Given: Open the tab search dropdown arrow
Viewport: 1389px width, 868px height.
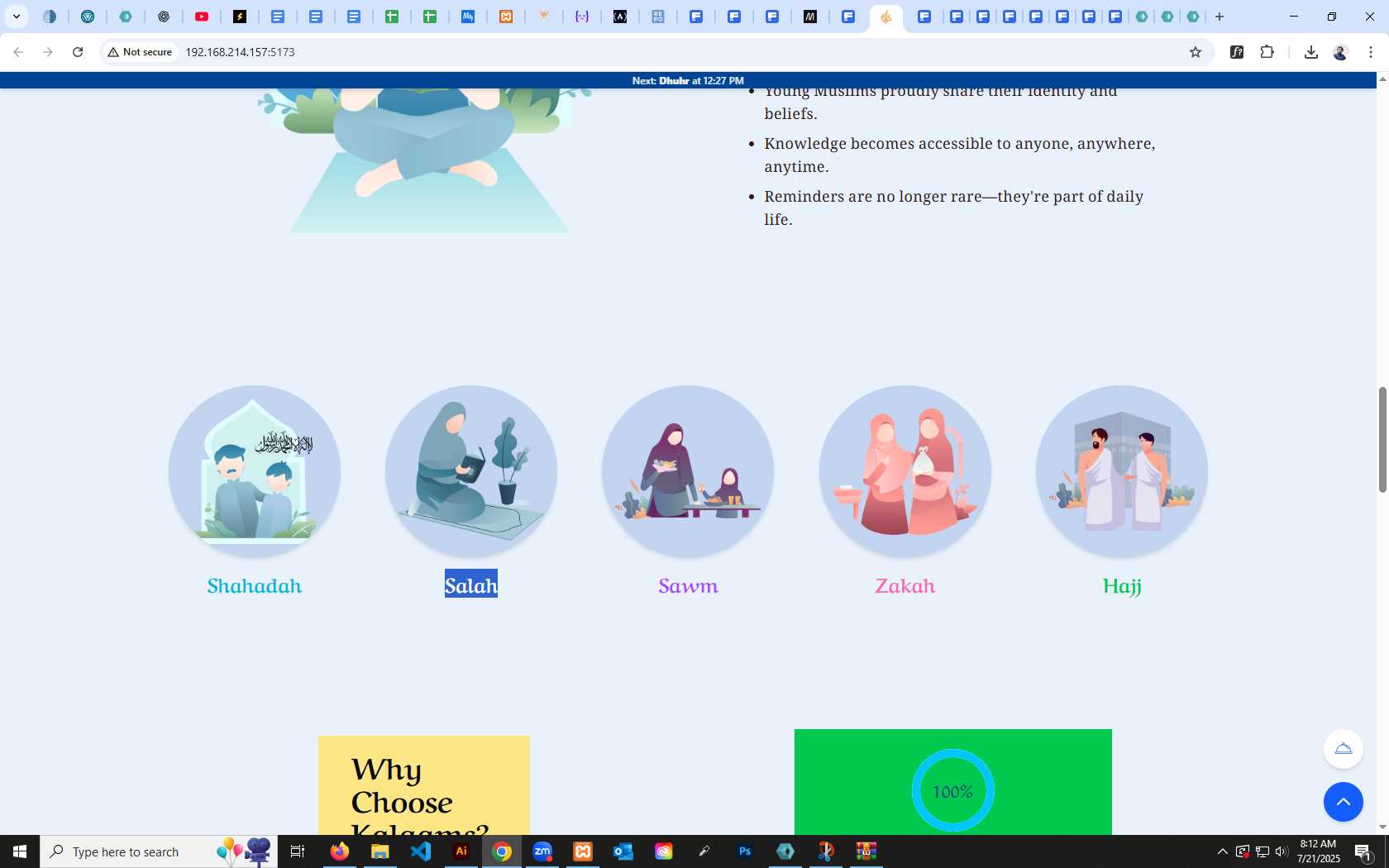Looking at the screenshot, I should coord(16,17).
